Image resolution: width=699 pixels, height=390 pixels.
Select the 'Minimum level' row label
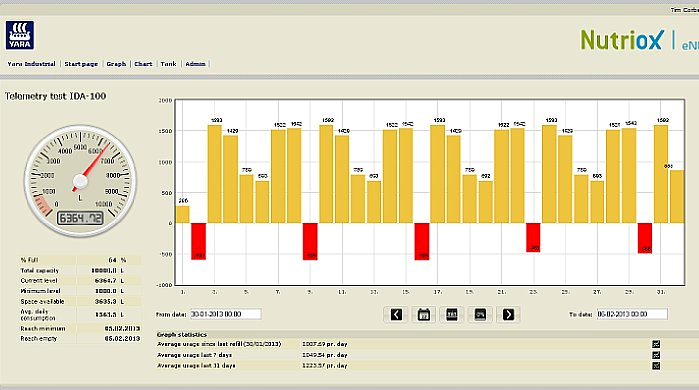pos(40,291)
